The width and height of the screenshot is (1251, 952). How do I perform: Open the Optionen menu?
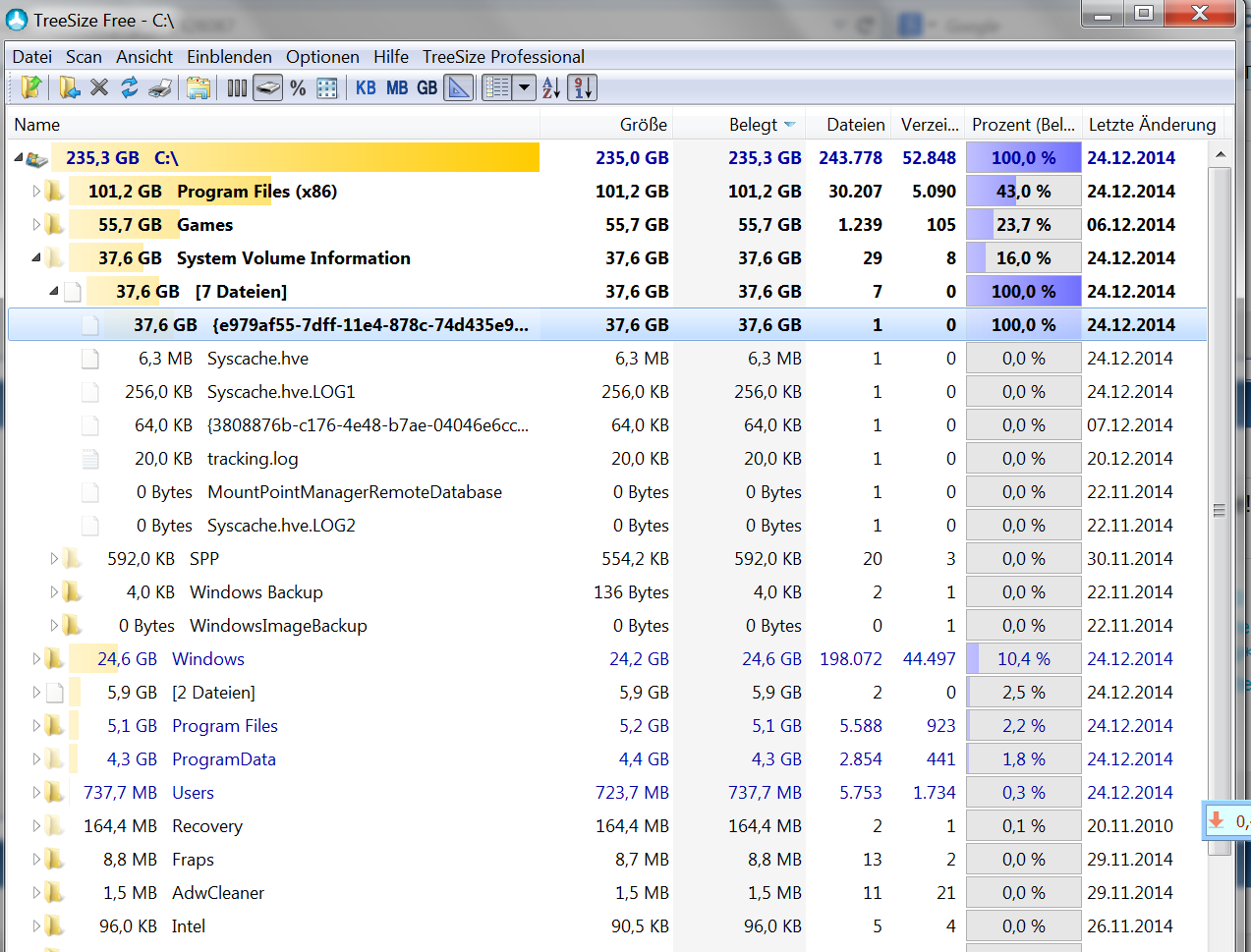point(322,57)
